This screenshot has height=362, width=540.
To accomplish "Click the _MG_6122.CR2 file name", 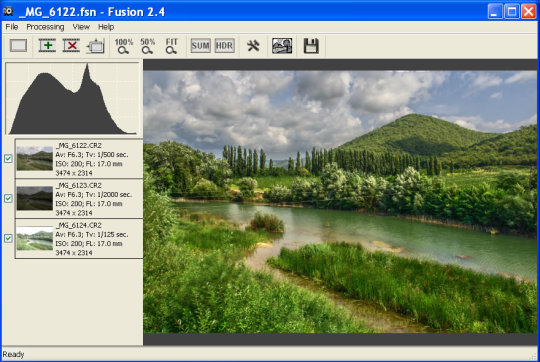I will tap(79, 146).
